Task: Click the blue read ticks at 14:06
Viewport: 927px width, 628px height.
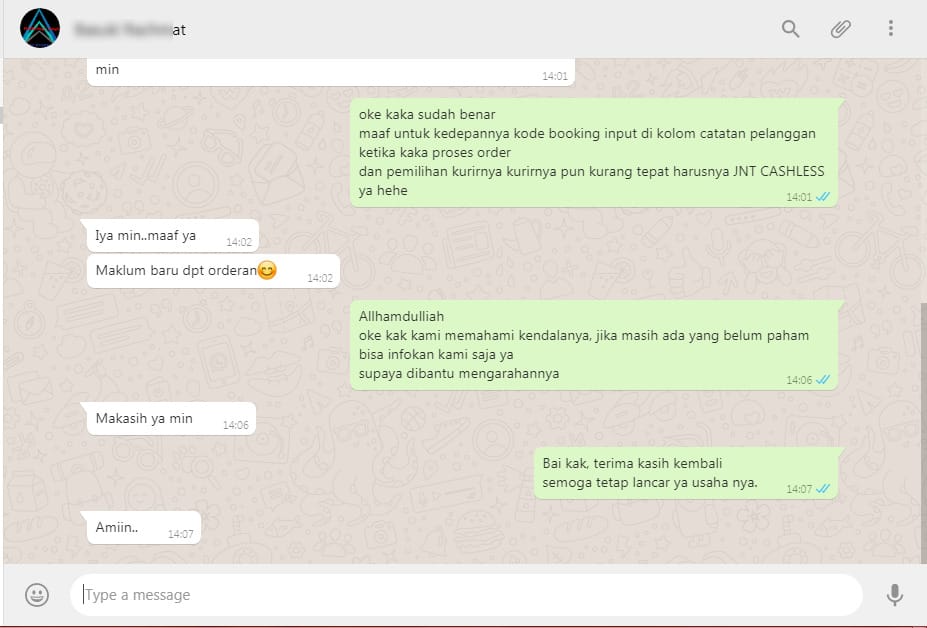Action: [822, 380]
